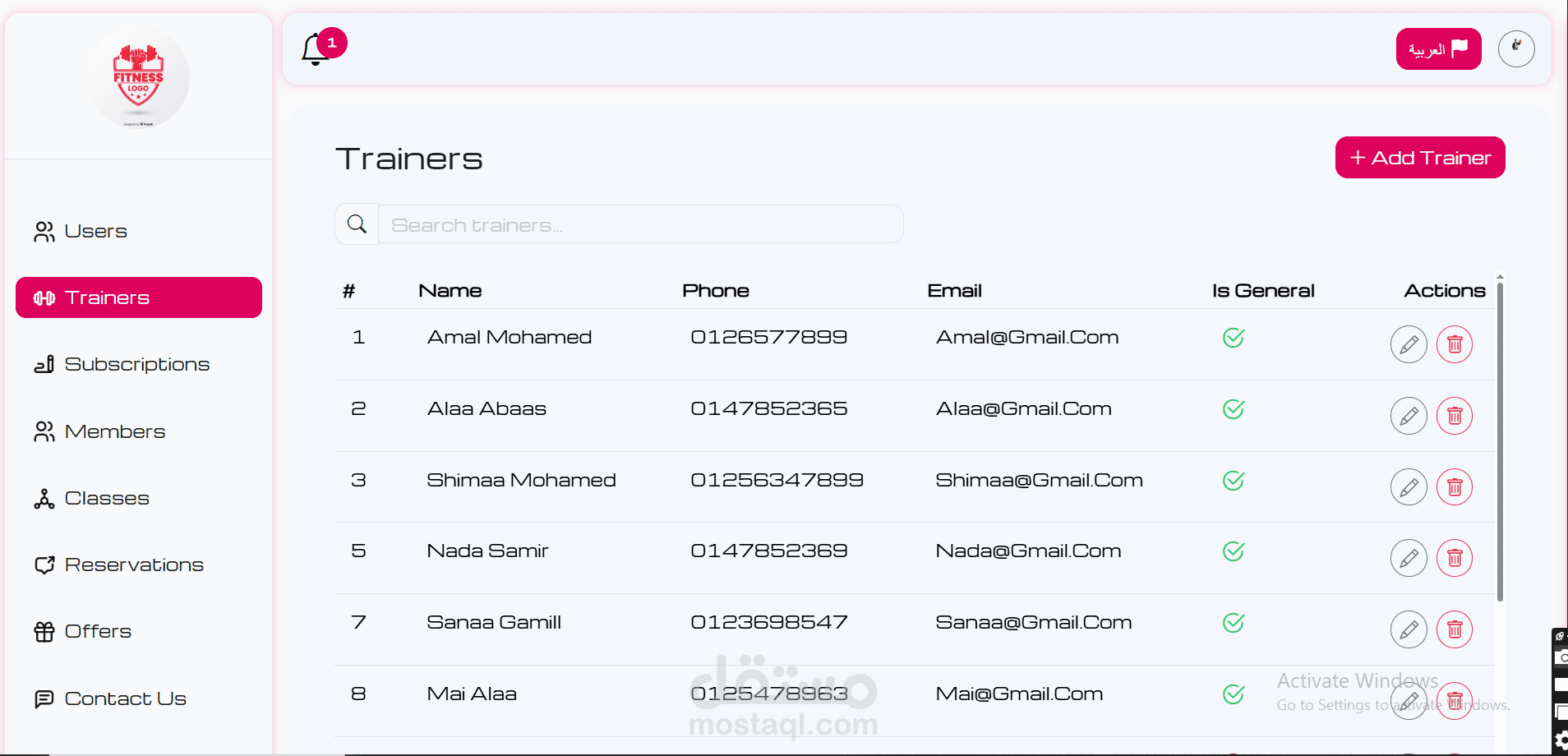Delete trainer Nada Samir
1568x756 pixels.
(1454, 559)
